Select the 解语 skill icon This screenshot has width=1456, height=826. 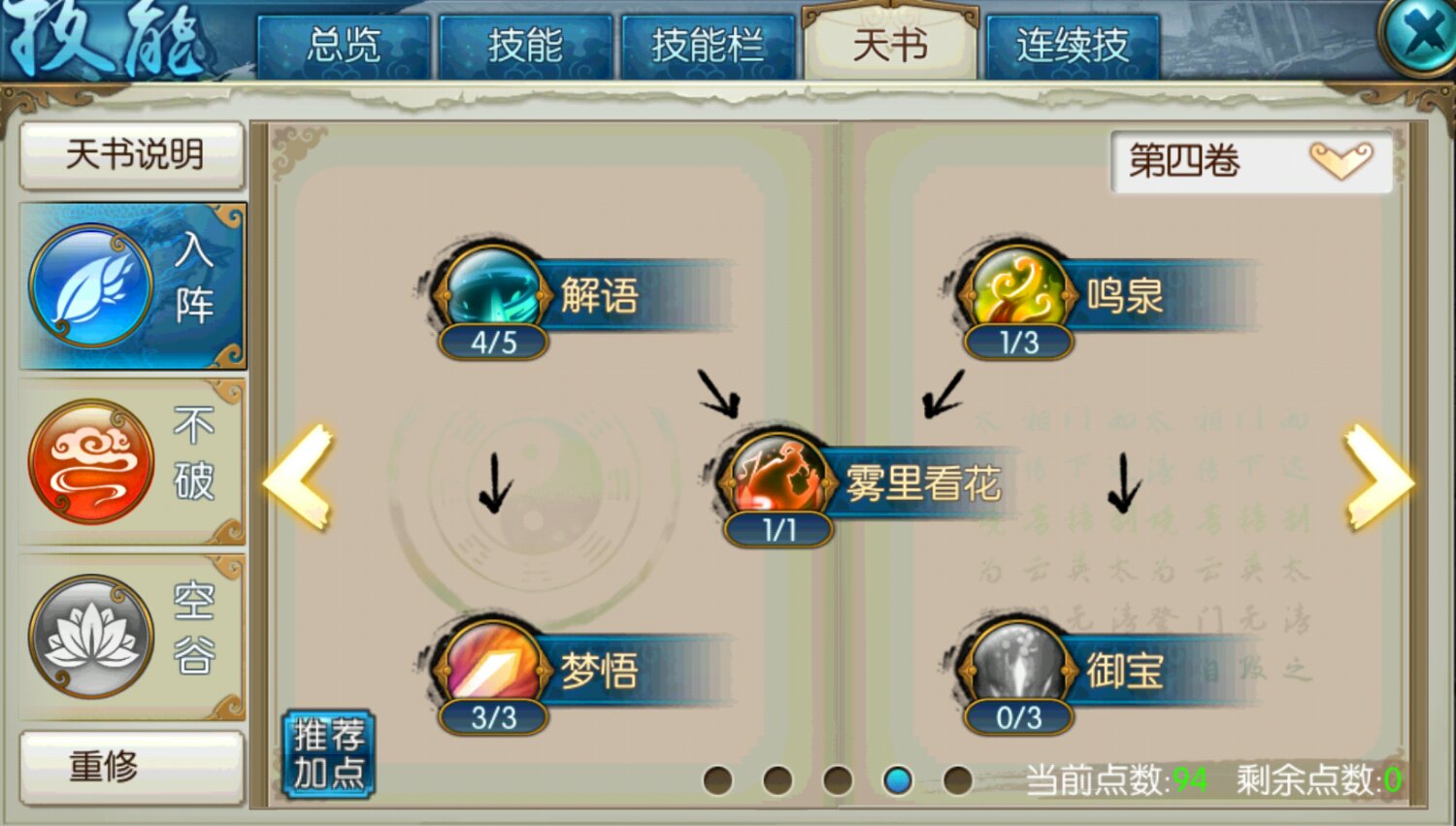[492, 291]
